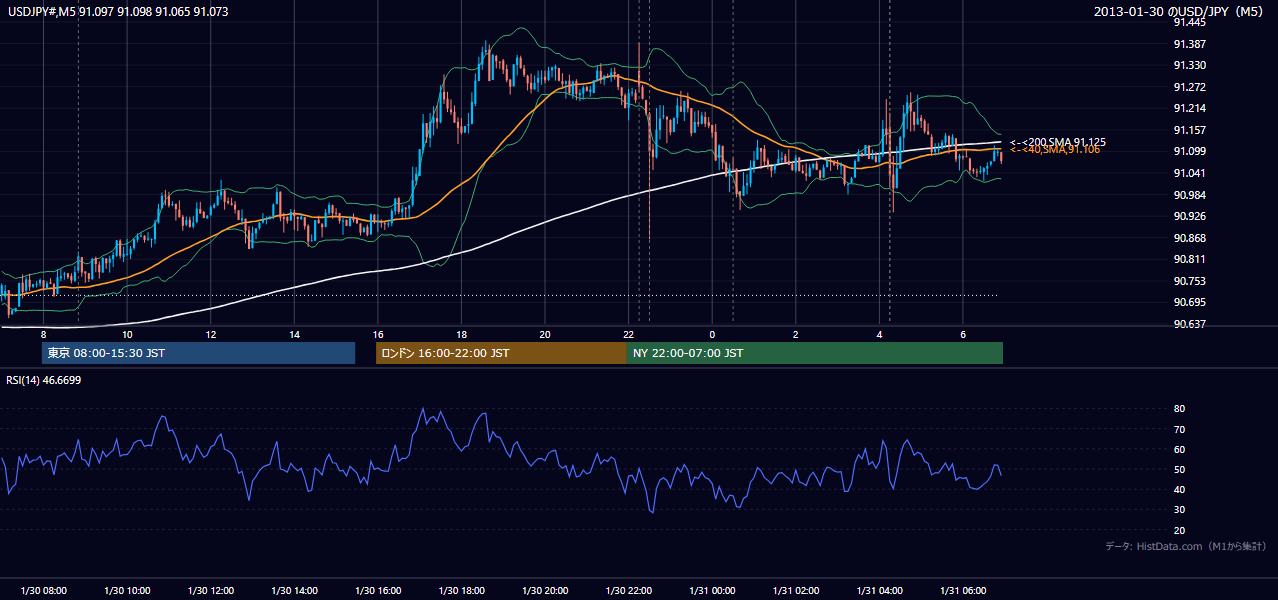This screenshot has height=600, width=1278.
Task: Click RSI scale value 70
Action: 1180,429
